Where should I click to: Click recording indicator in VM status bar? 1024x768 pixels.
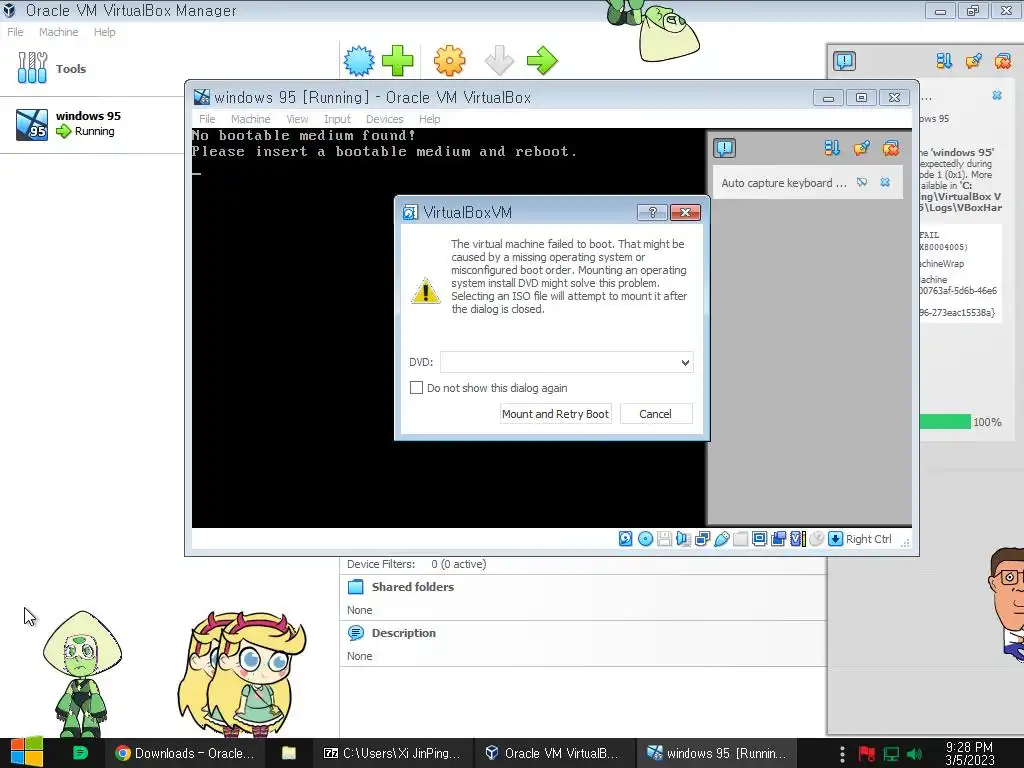click(778, 539)
